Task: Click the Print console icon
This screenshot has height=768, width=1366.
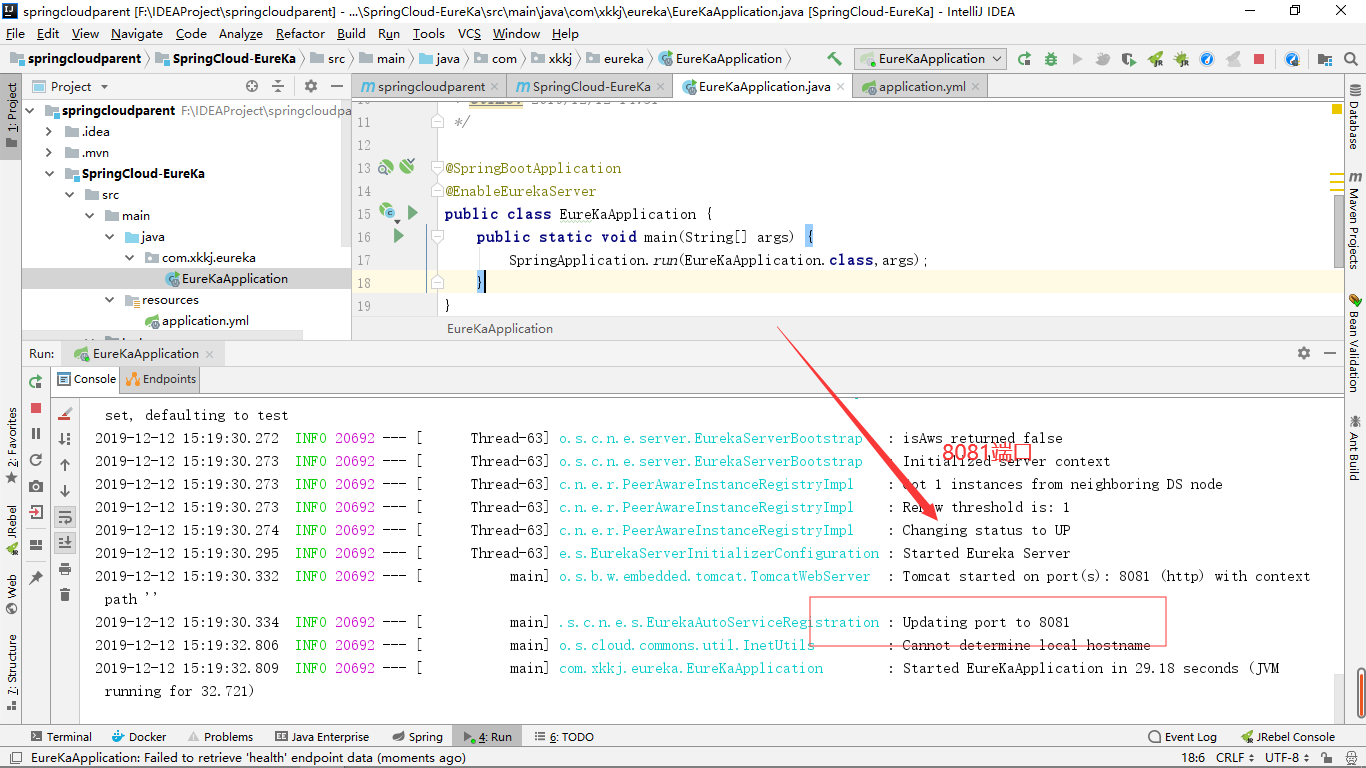Action: 65,569
